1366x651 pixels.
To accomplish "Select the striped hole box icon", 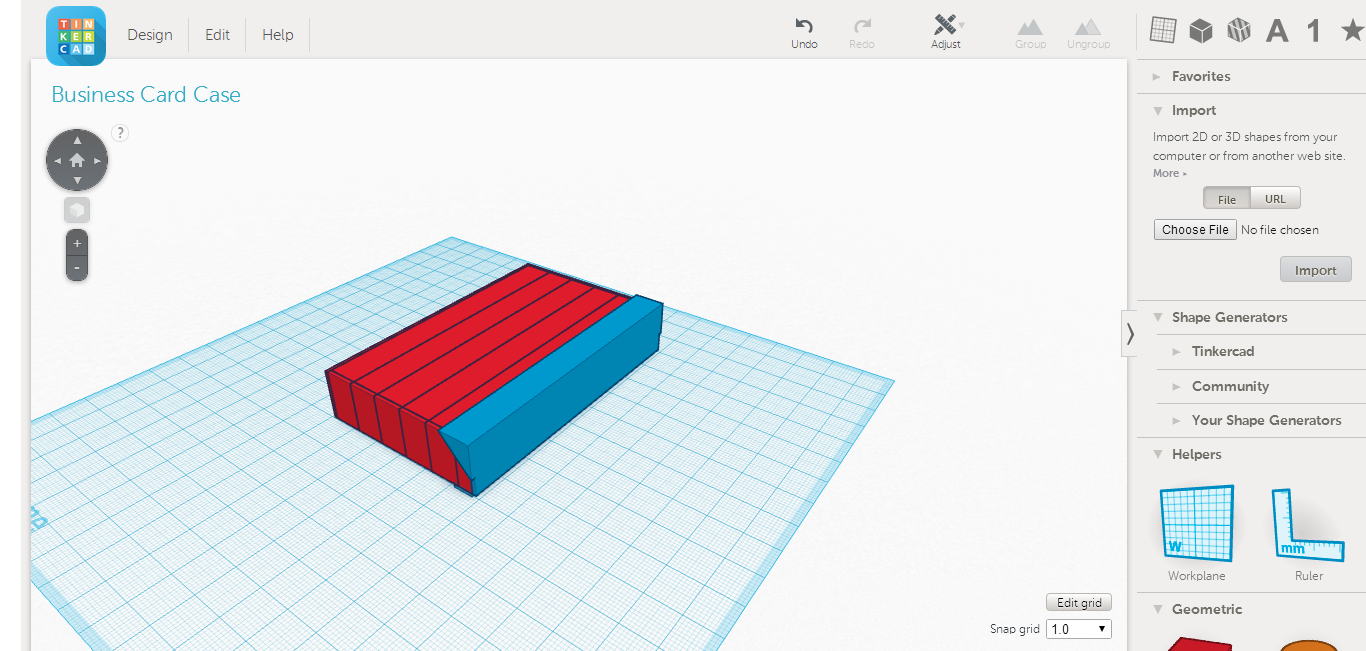I will tap(1239, 31).
